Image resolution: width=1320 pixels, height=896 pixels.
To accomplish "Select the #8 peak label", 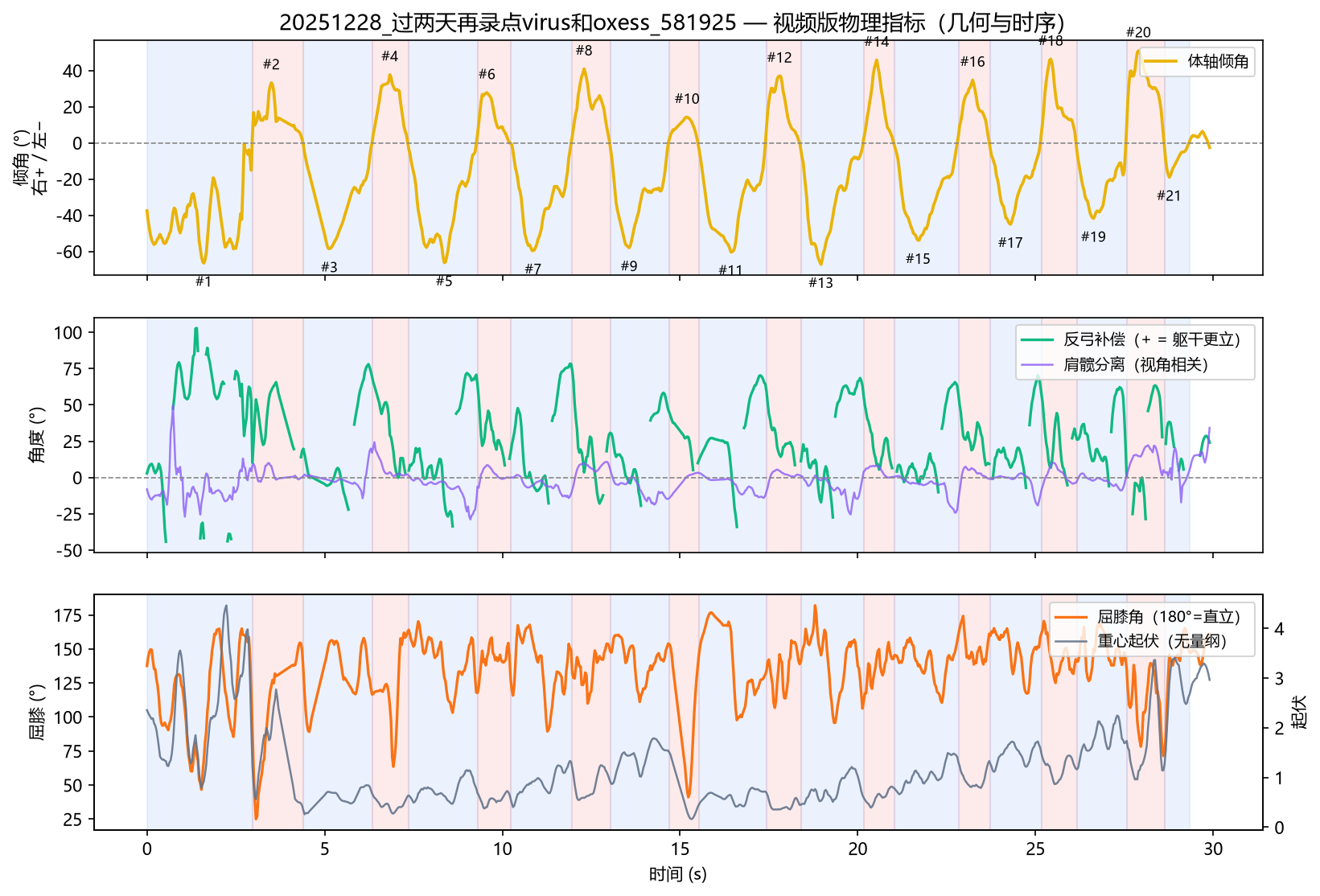I will point(584,51).
